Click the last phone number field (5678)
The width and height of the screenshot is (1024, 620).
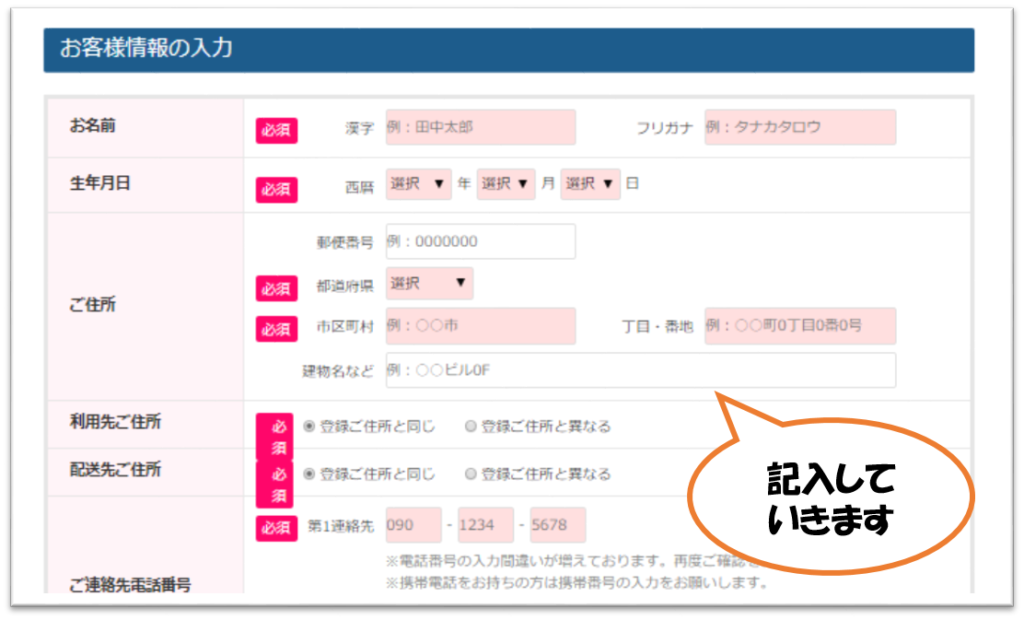pyautogui.click(x=557, y=525)
